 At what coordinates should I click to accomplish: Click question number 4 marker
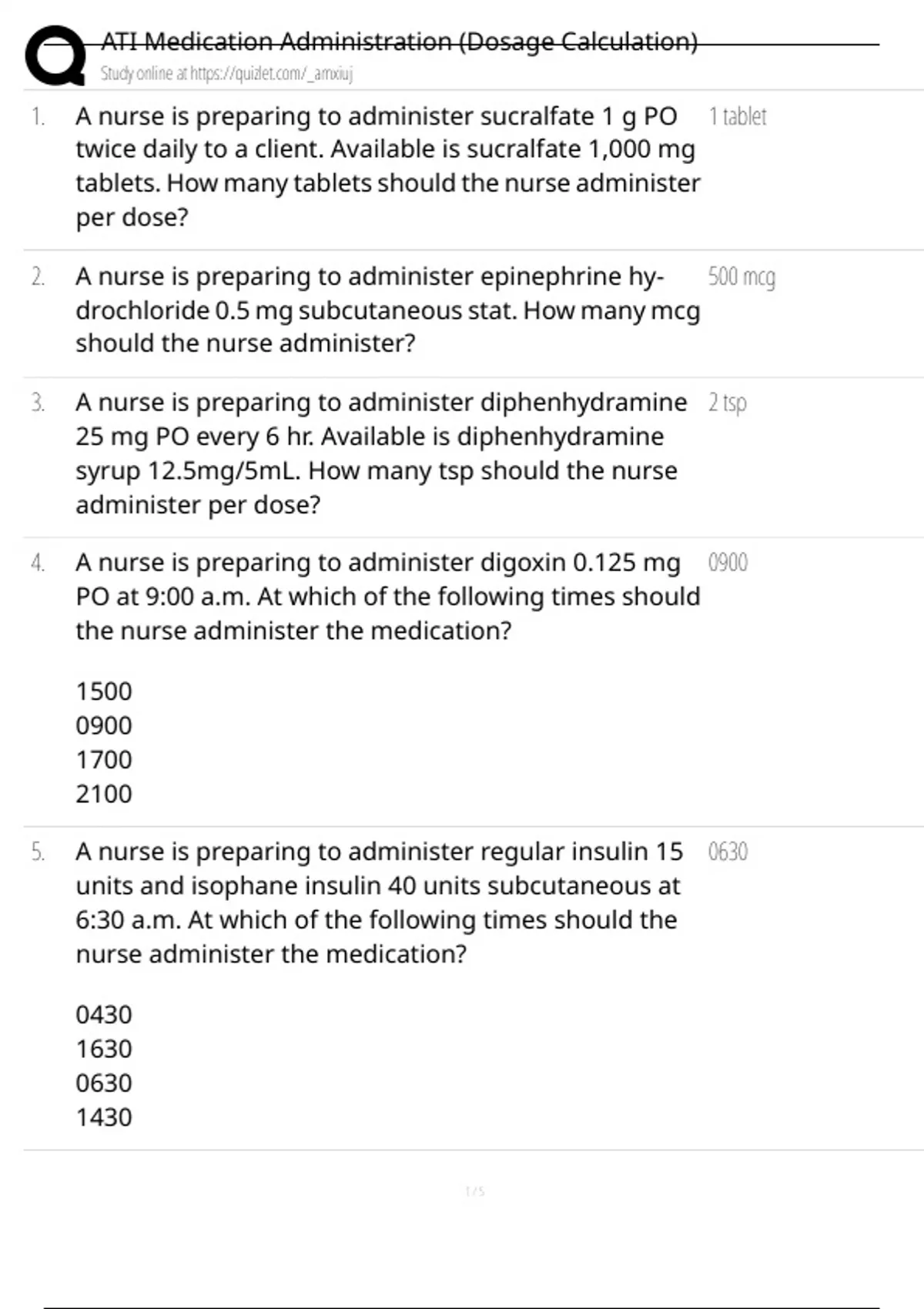click(x=38, y=563)
